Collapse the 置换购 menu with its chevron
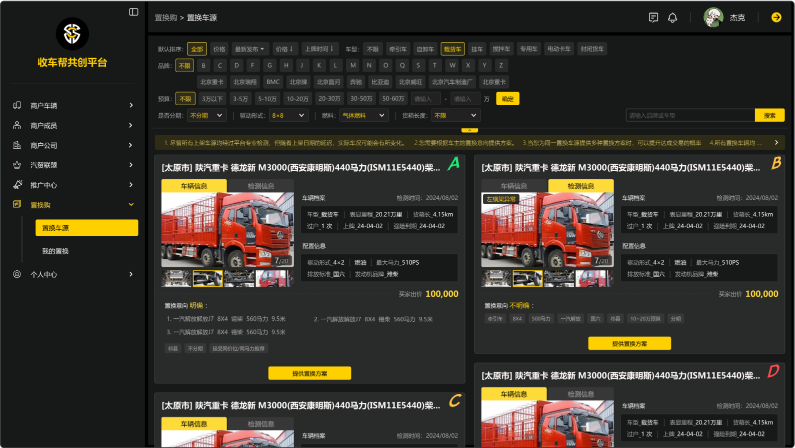 [x=131, y=205]
